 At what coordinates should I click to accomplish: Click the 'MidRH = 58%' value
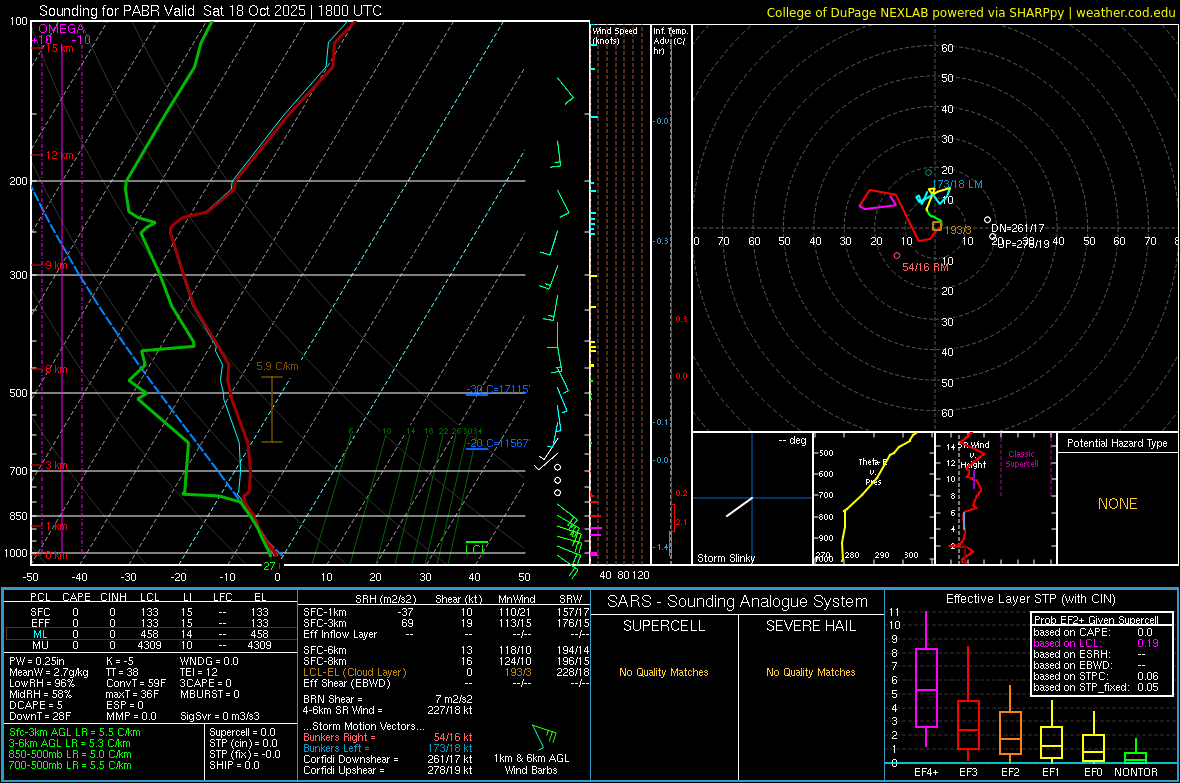41,693
